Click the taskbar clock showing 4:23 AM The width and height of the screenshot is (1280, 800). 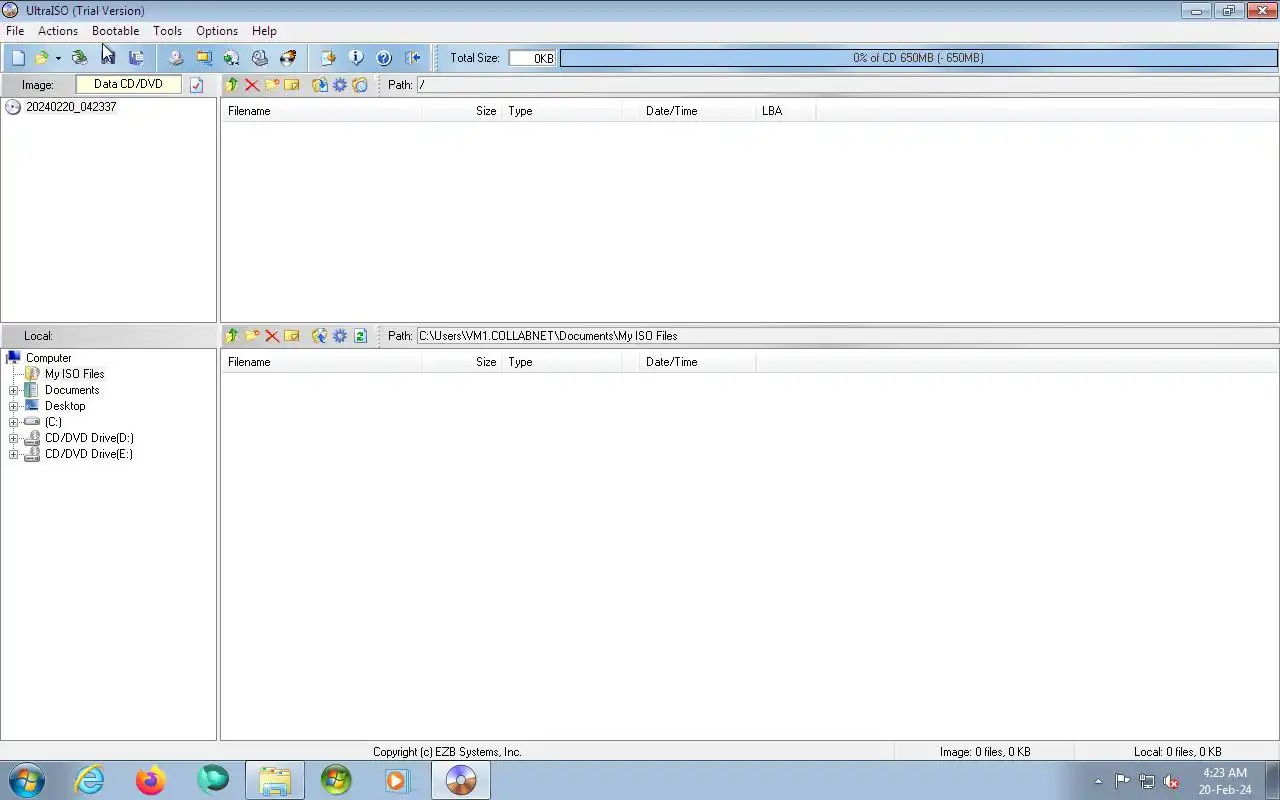tap(1225, 781)
